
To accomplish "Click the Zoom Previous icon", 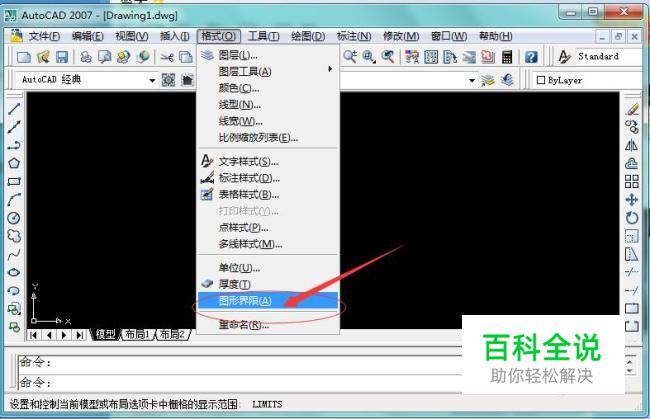I will (388, 56).
